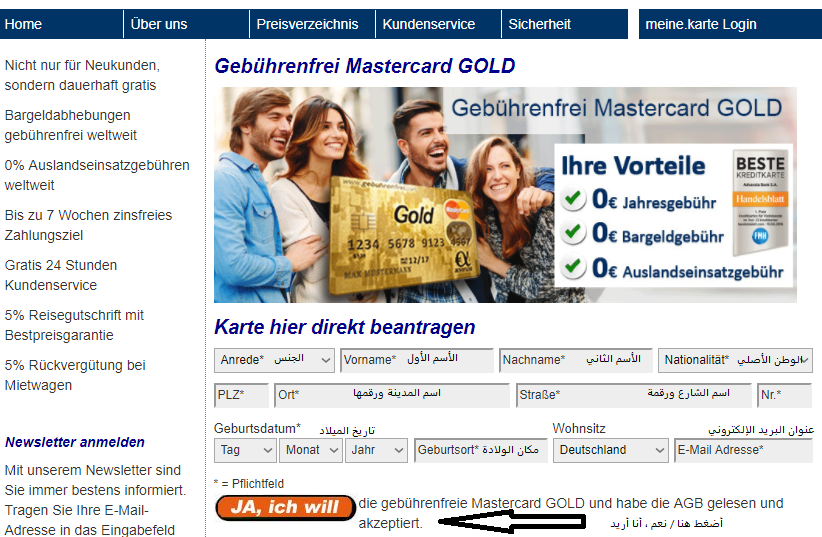Click '0% Auslandseinsatzgebühren weltweit' sidebar text

pyautogui.click(x=97, y=175)
